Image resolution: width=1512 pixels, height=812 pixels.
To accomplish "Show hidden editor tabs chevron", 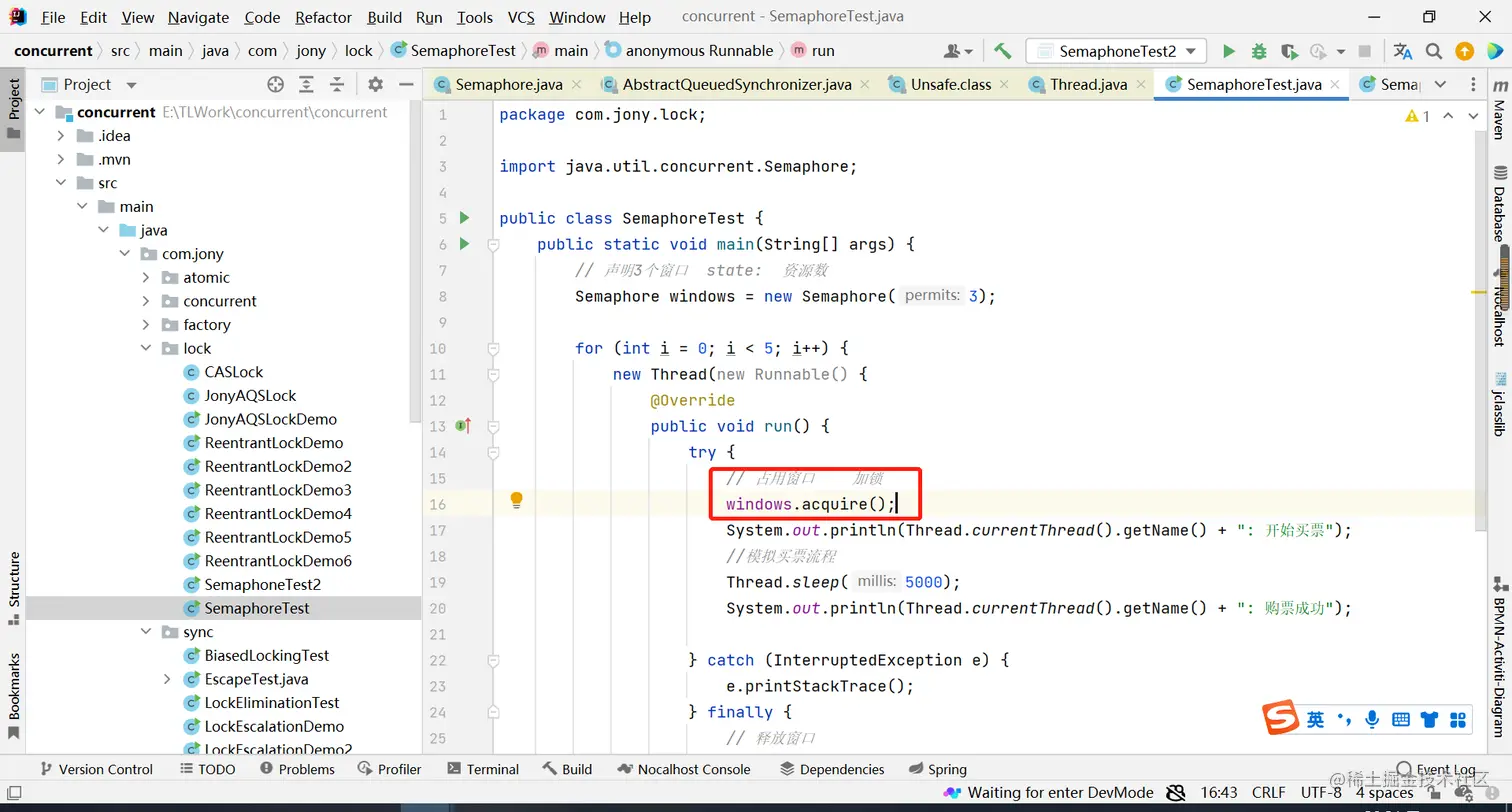I will click(x=1440, y=85).
